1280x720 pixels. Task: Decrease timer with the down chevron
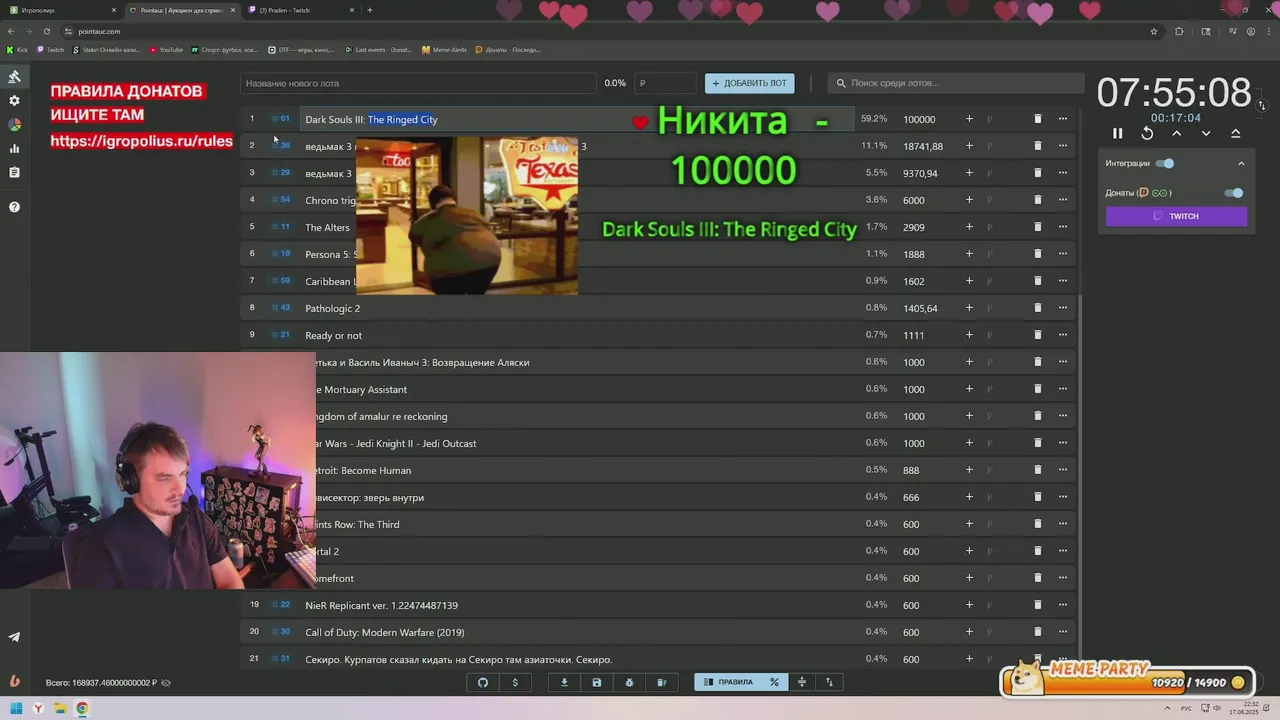[x=1206, y=134]
